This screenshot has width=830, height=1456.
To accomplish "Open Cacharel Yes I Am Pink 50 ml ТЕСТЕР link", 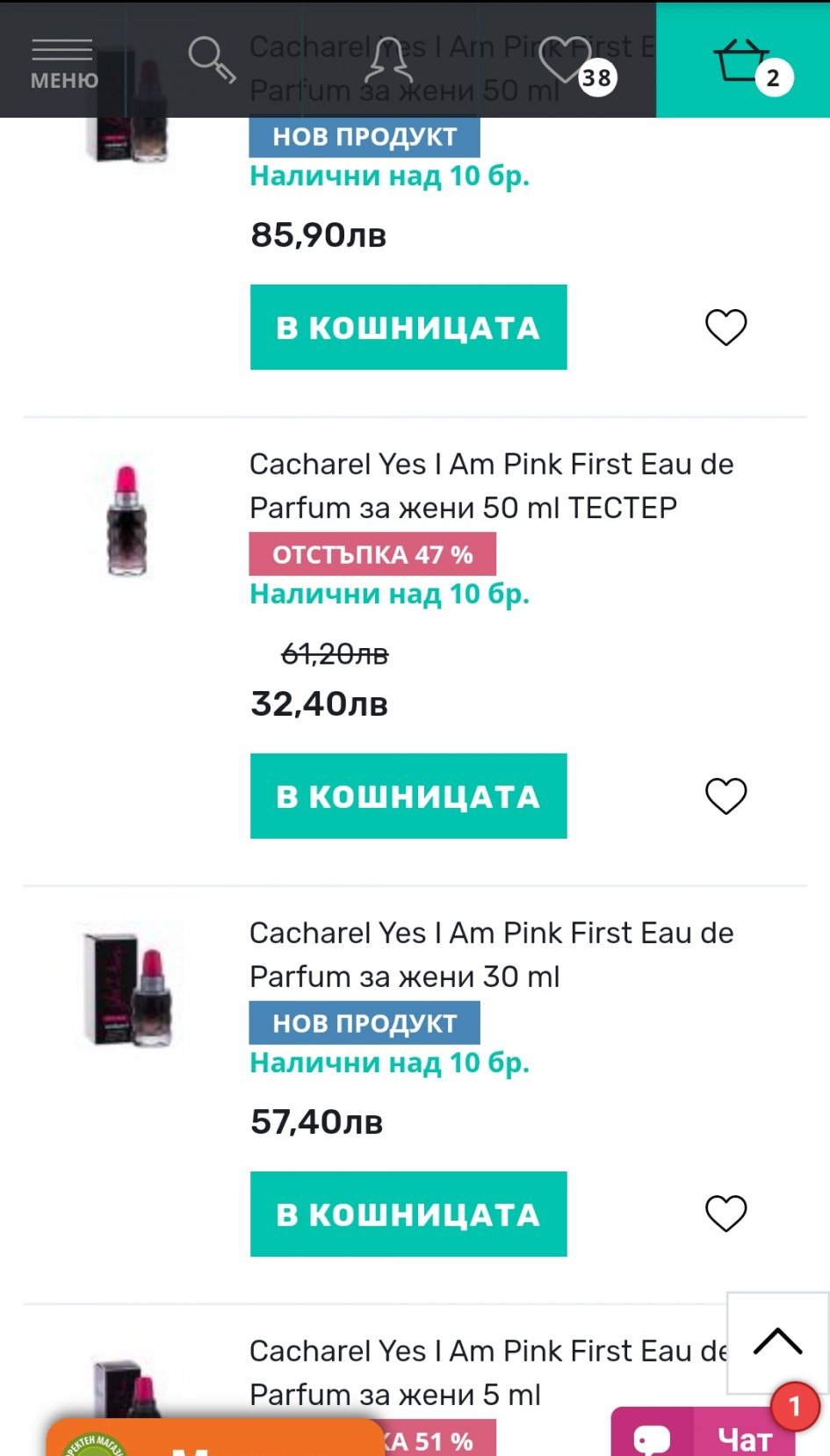I will (490, 486).
